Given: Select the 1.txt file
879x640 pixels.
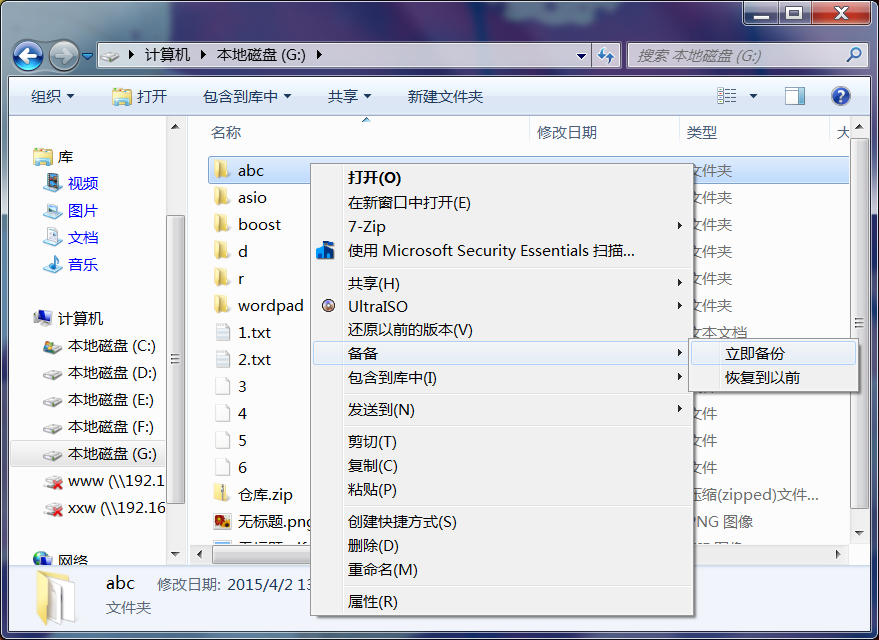Looking at the screenshot, I should 254,332.
